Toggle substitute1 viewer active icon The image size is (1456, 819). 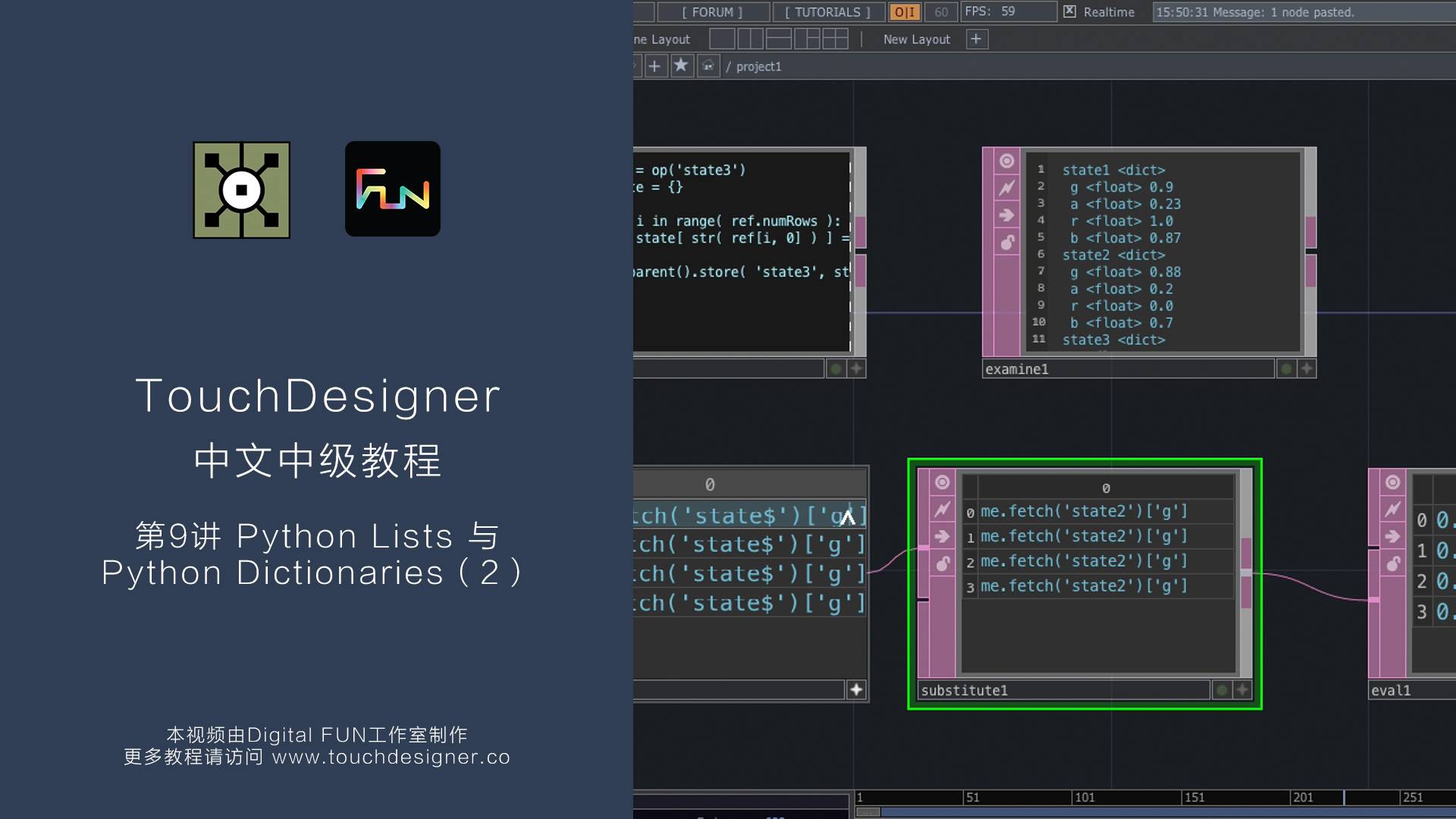(943, 482)
